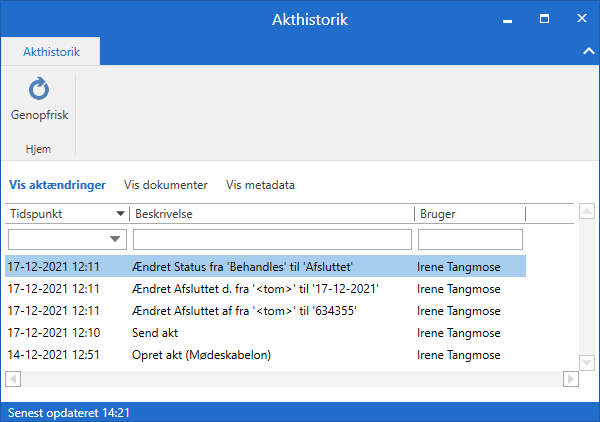
Task: Collapse the ribbon with the chevron
Action: [x=587, y=50]
